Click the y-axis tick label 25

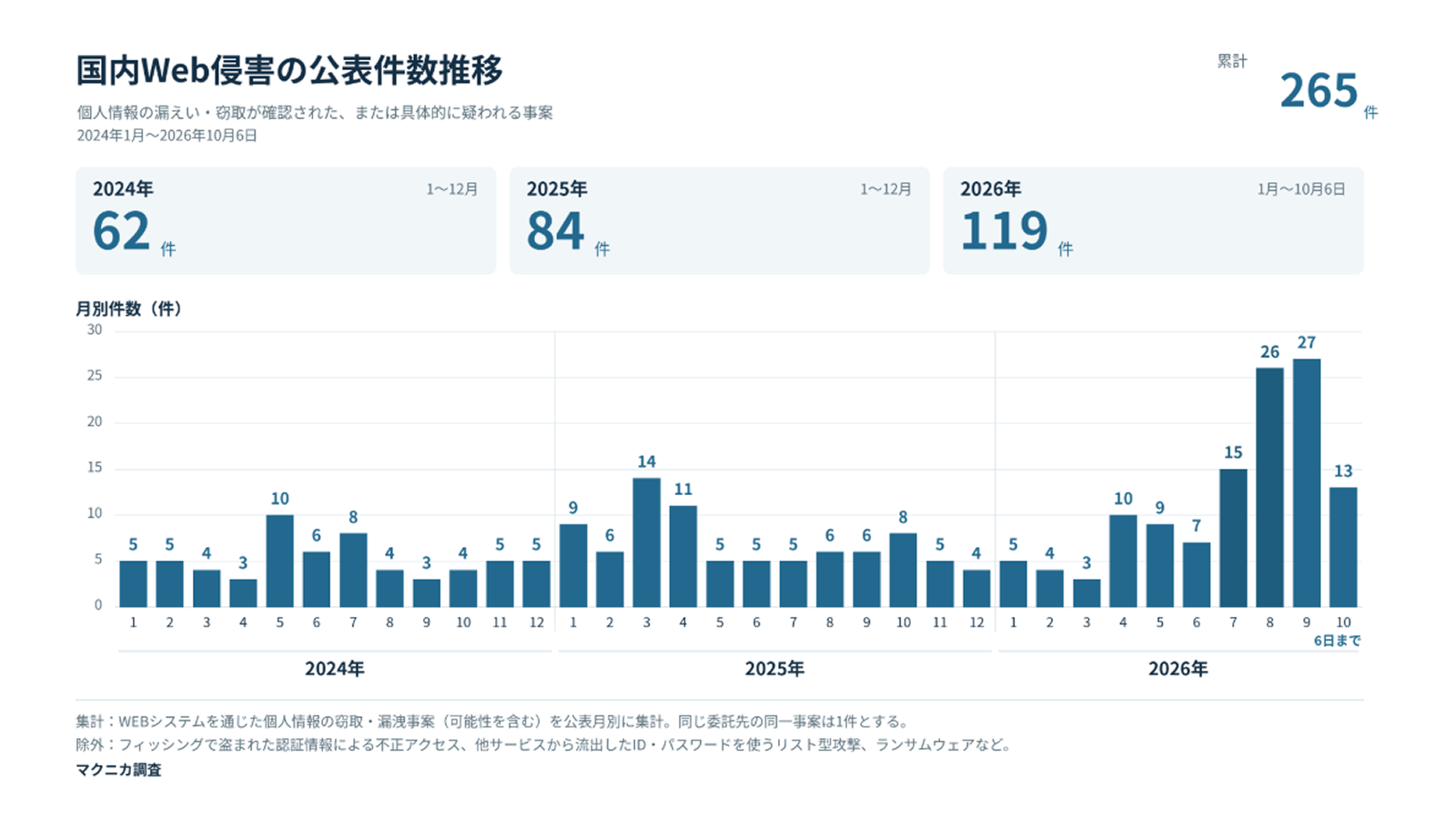(x=95, y=376)
